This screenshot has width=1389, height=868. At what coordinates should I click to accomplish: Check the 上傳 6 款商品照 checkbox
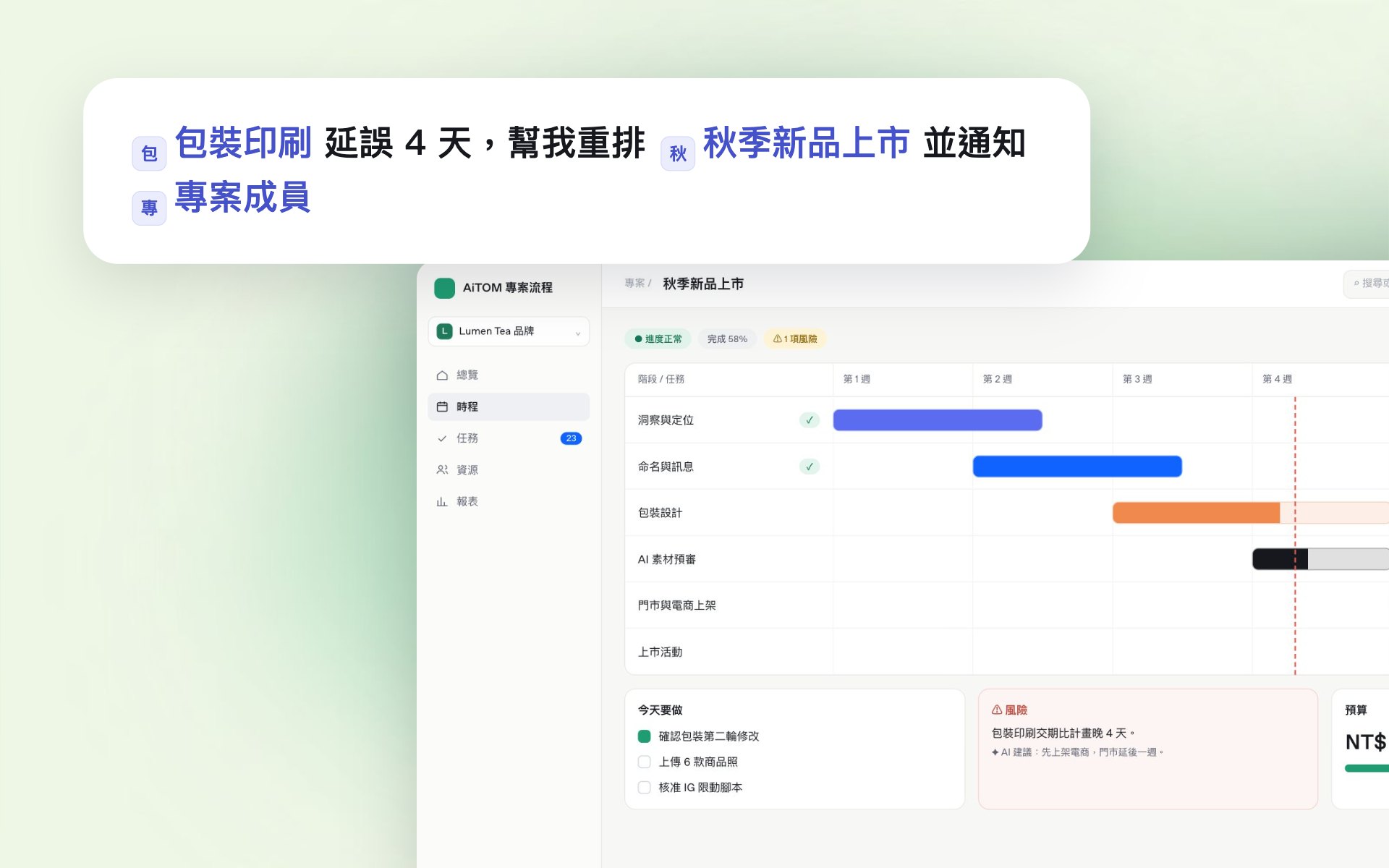[645, 762]
